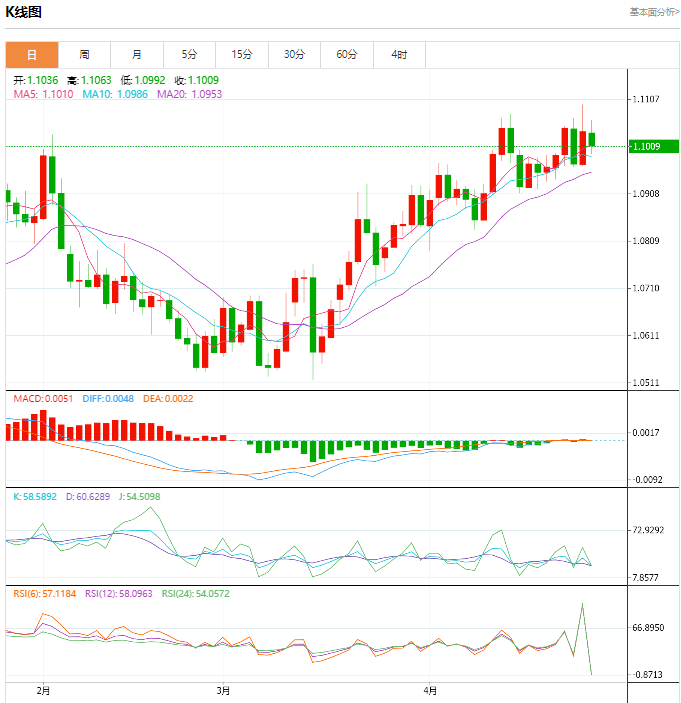Switch to the 周 weekly tab
The width and height of the screenshot is (681, 703).
pos(84,55)
